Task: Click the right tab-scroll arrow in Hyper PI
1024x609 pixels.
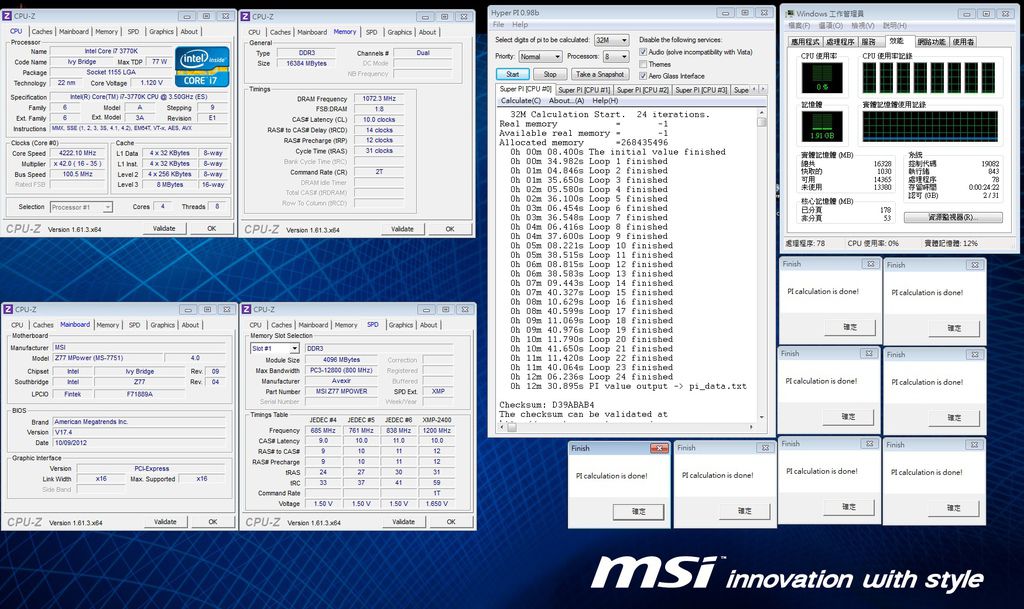Action: (x=762, y=89)
